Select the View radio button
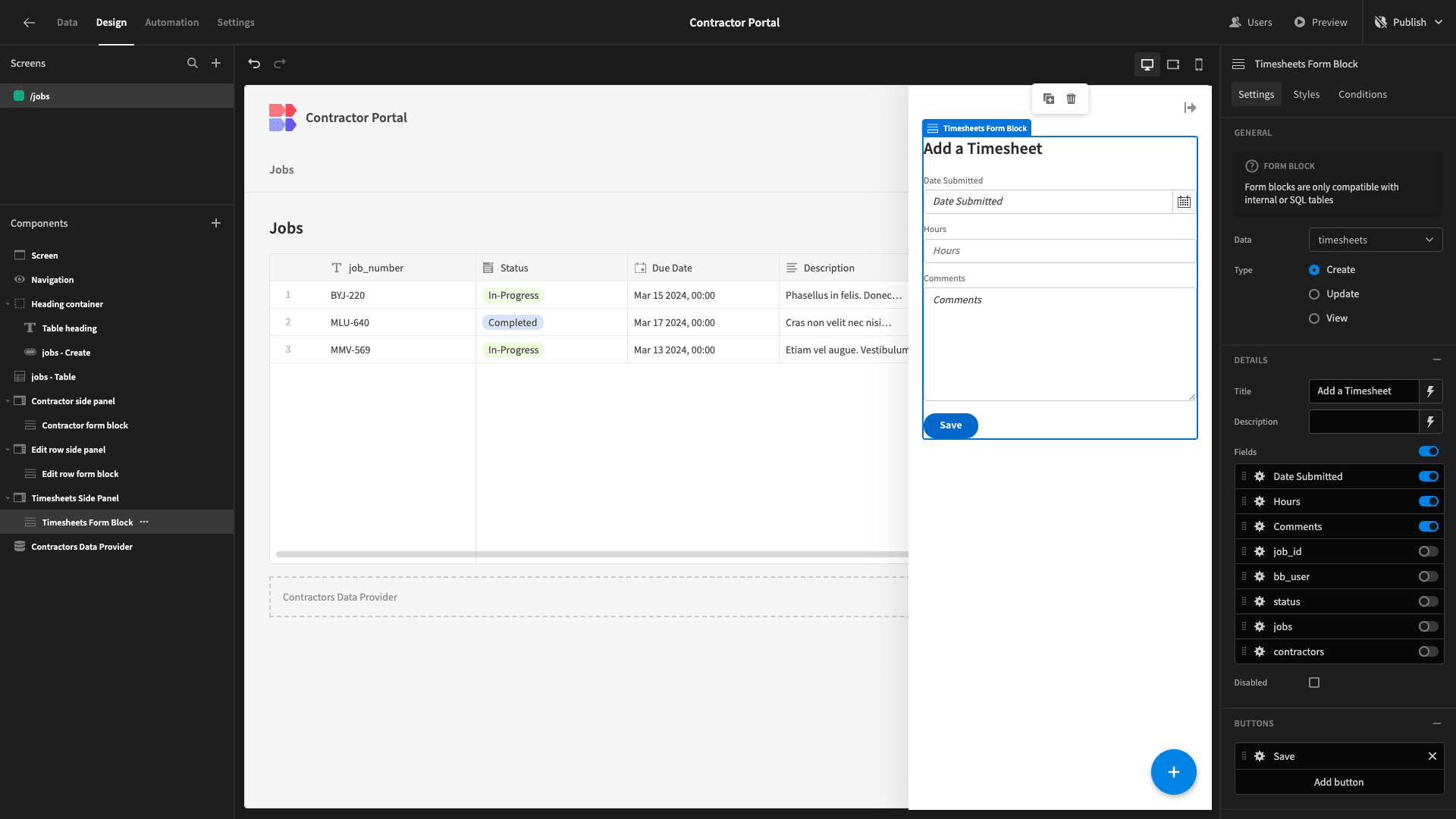Image resolution: width=1456 pixels, height=819 pixels. coord(1313,318)
